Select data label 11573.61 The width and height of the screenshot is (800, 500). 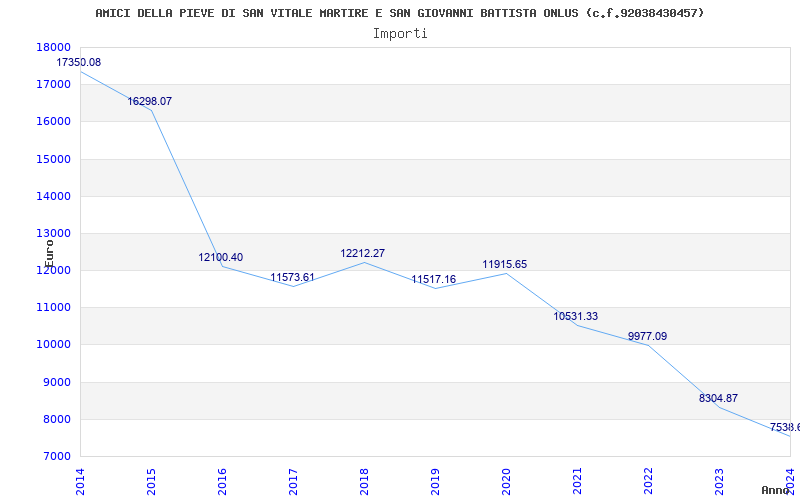tap(292, 277)
